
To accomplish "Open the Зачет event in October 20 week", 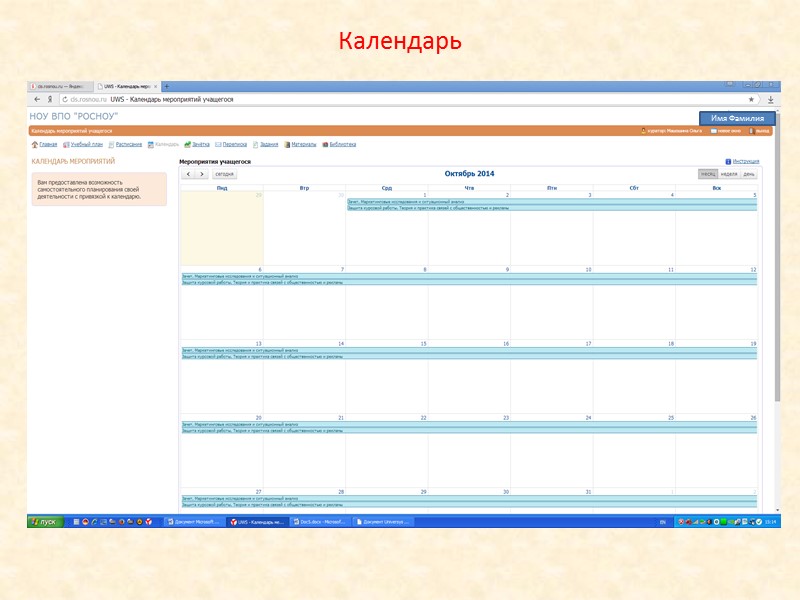I will (x=469, y=424).
